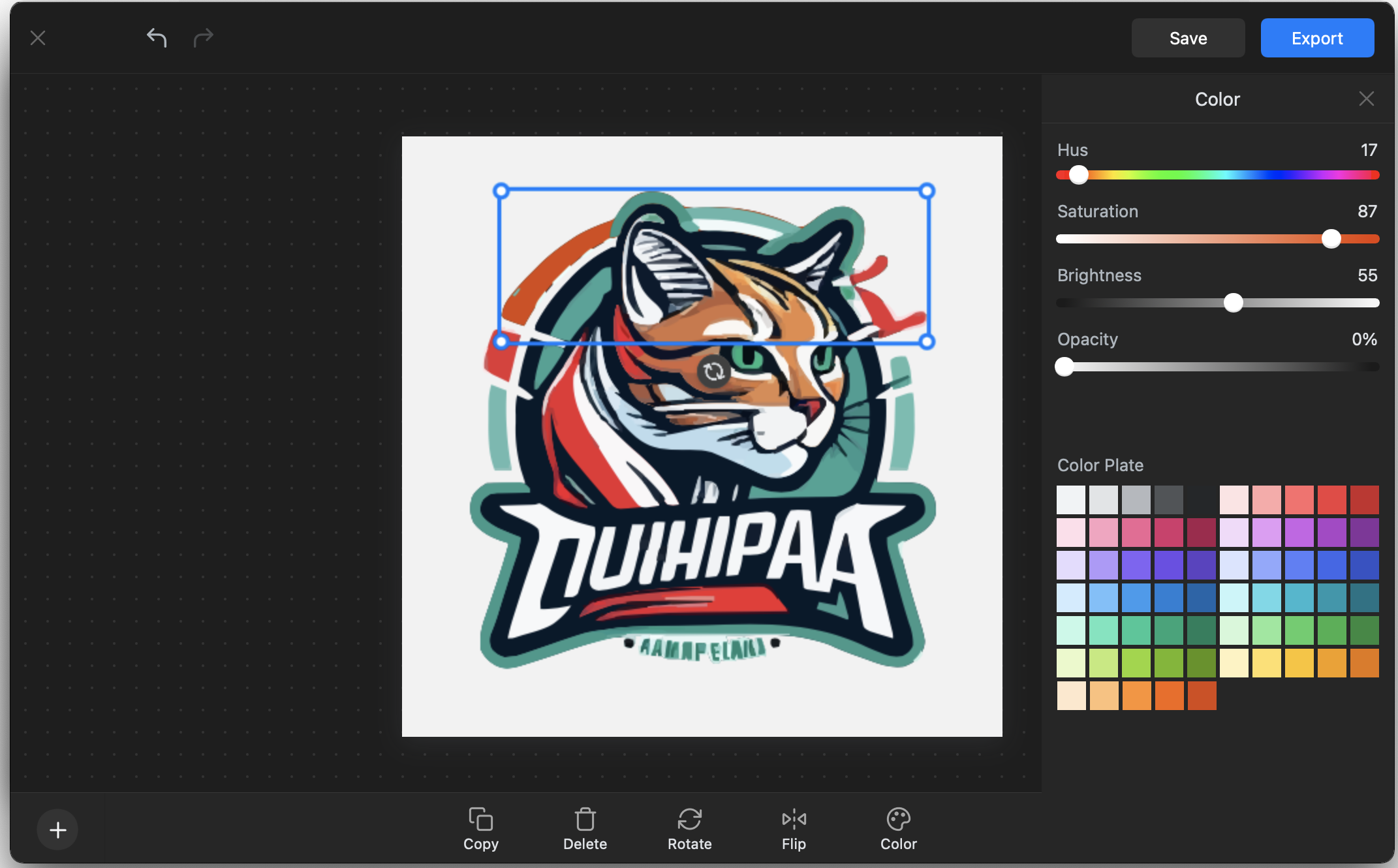Click the redo arrow icon
This screenshot has height=868, width=1398.
pos(203,38)
